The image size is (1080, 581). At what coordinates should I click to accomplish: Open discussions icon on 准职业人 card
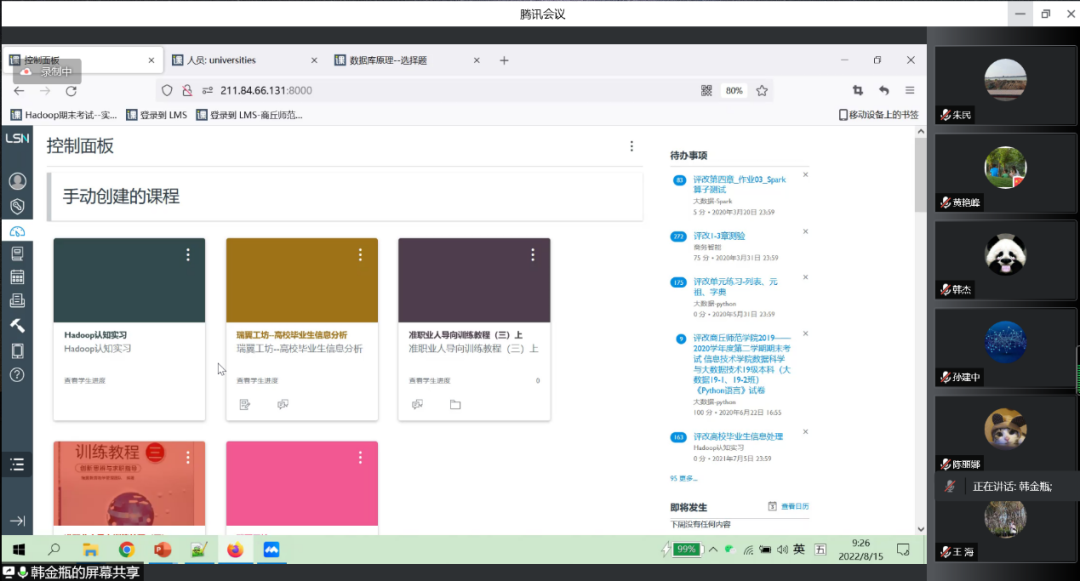(417, 405)
